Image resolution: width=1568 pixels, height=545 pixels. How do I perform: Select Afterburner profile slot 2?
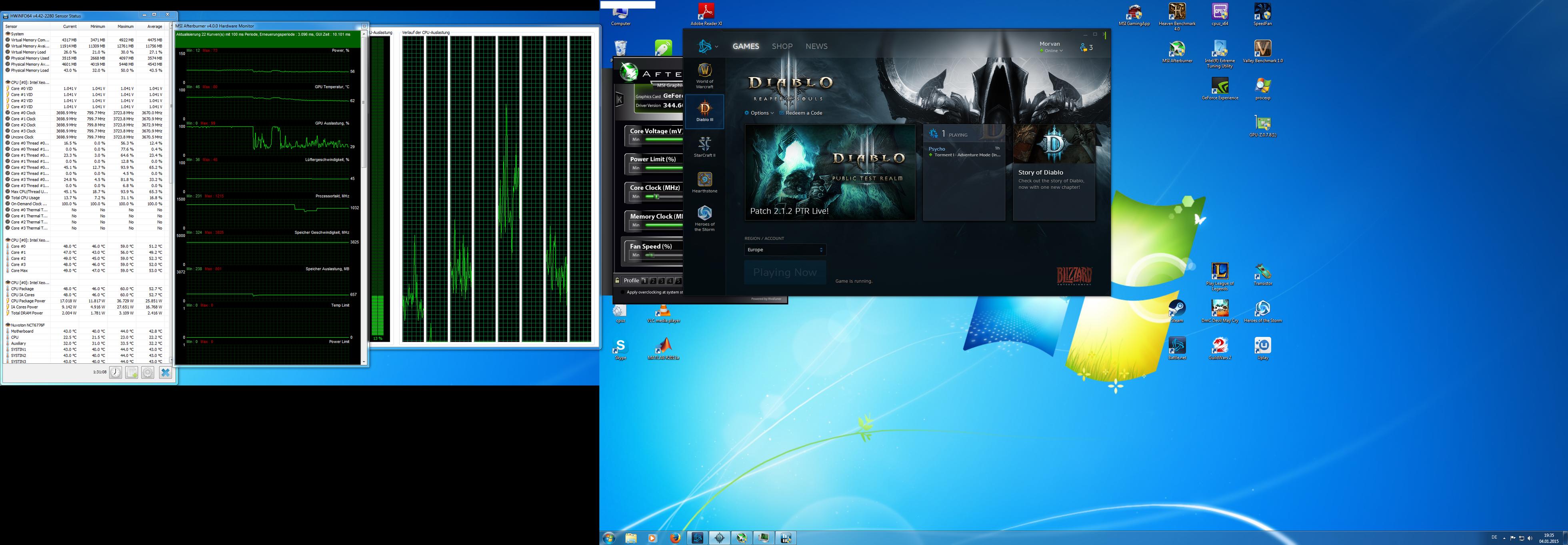coord(653,281)
